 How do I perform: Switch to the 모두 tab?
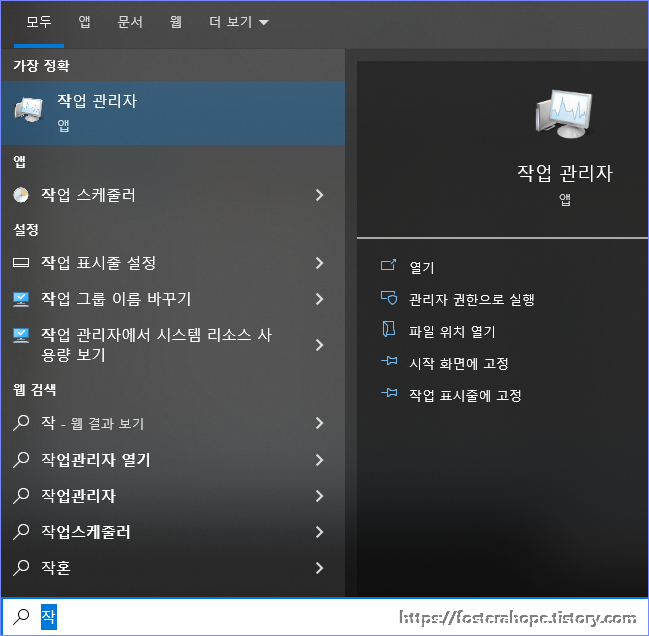39,22
